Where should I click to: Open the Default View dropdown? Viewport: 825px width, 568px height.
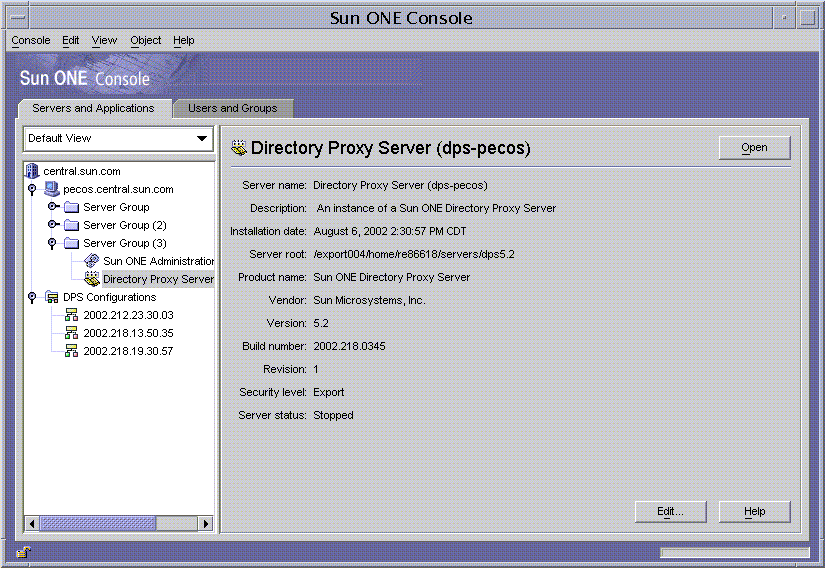(203, 139)
